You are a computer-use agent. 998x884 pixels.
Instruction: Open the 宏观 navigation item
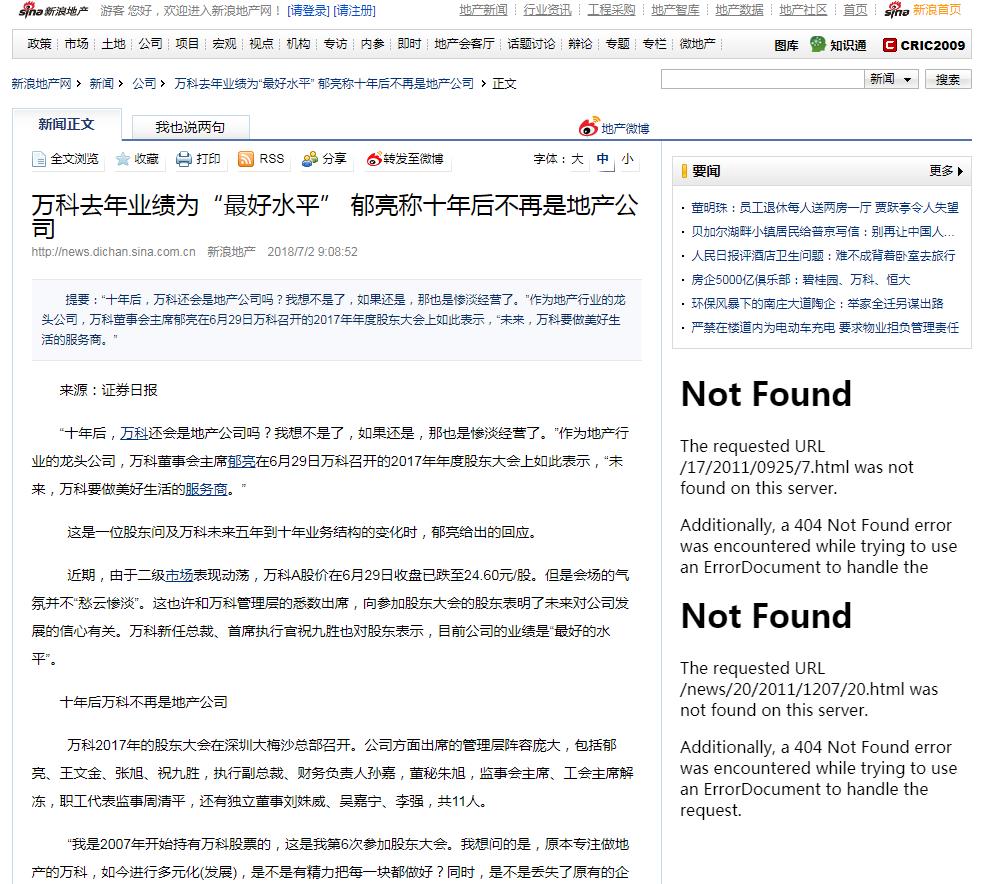[x=224, y=44]
